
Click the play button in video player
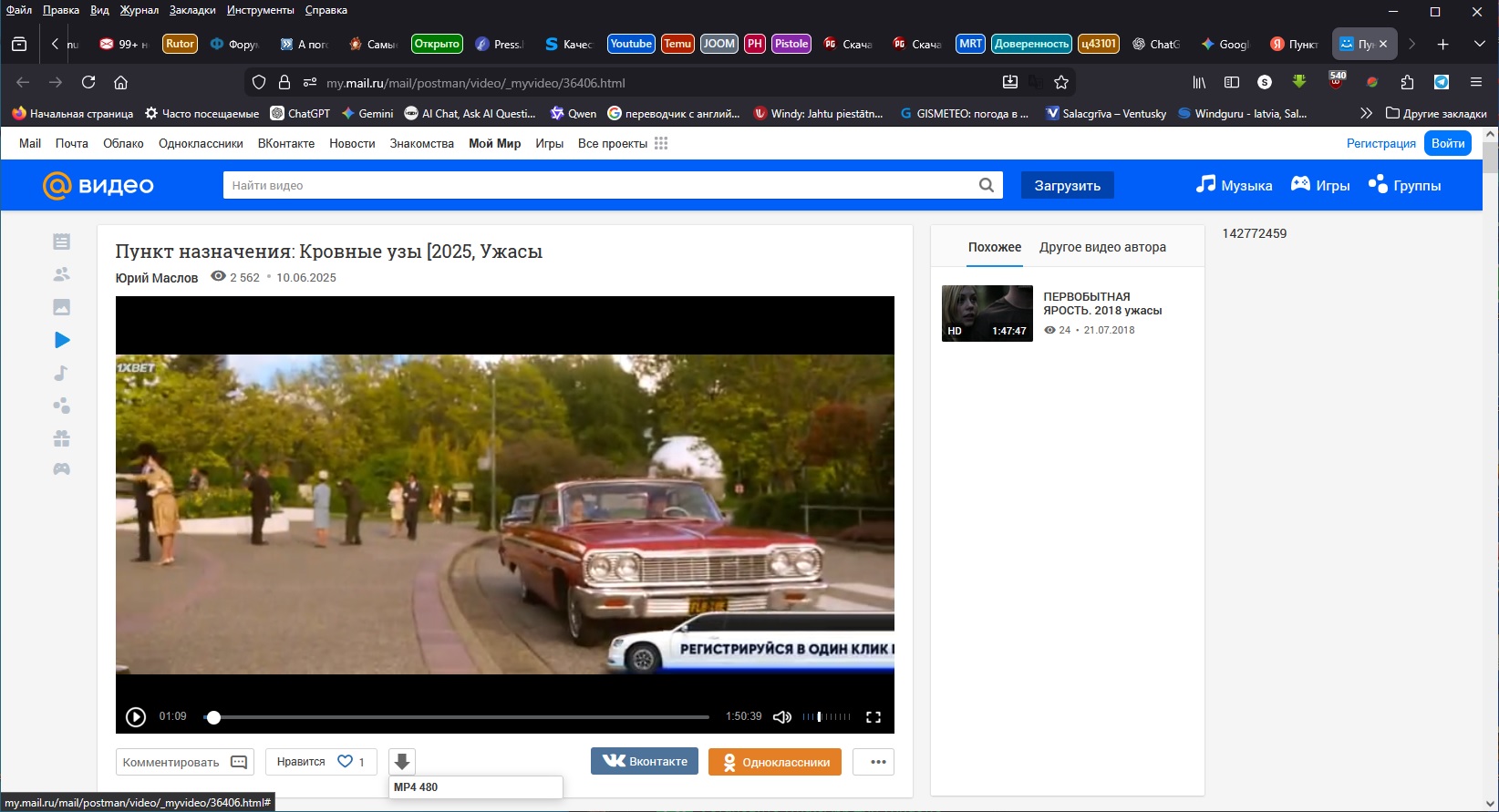[136, 717]
